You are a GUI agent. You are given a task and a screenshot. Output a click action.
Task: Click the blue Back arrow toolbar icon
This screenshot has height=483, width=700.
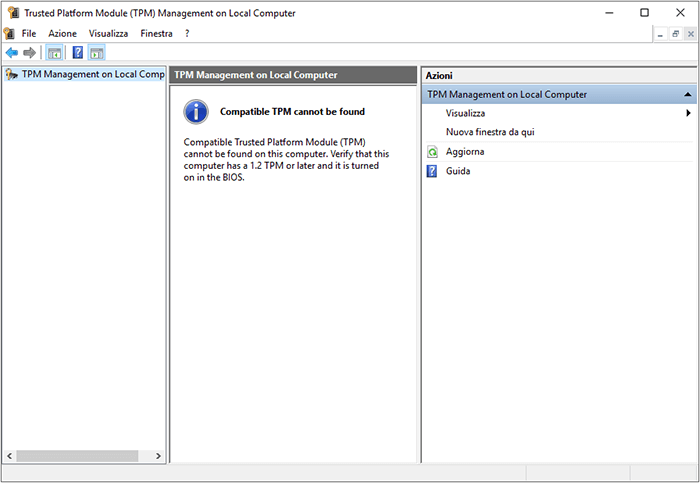click(12, 53)
